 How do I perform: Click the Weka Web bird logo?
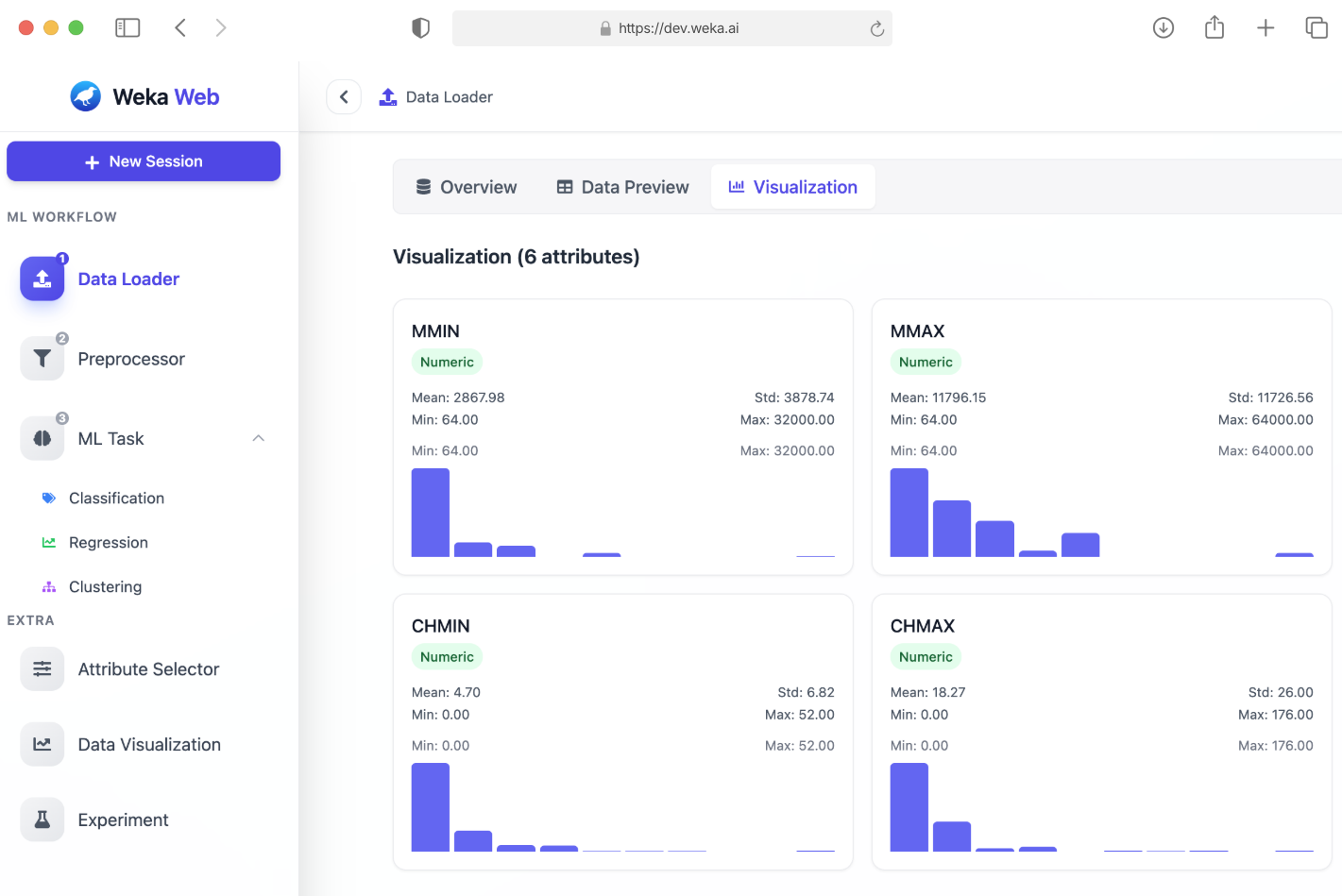(x=86, y=96)
